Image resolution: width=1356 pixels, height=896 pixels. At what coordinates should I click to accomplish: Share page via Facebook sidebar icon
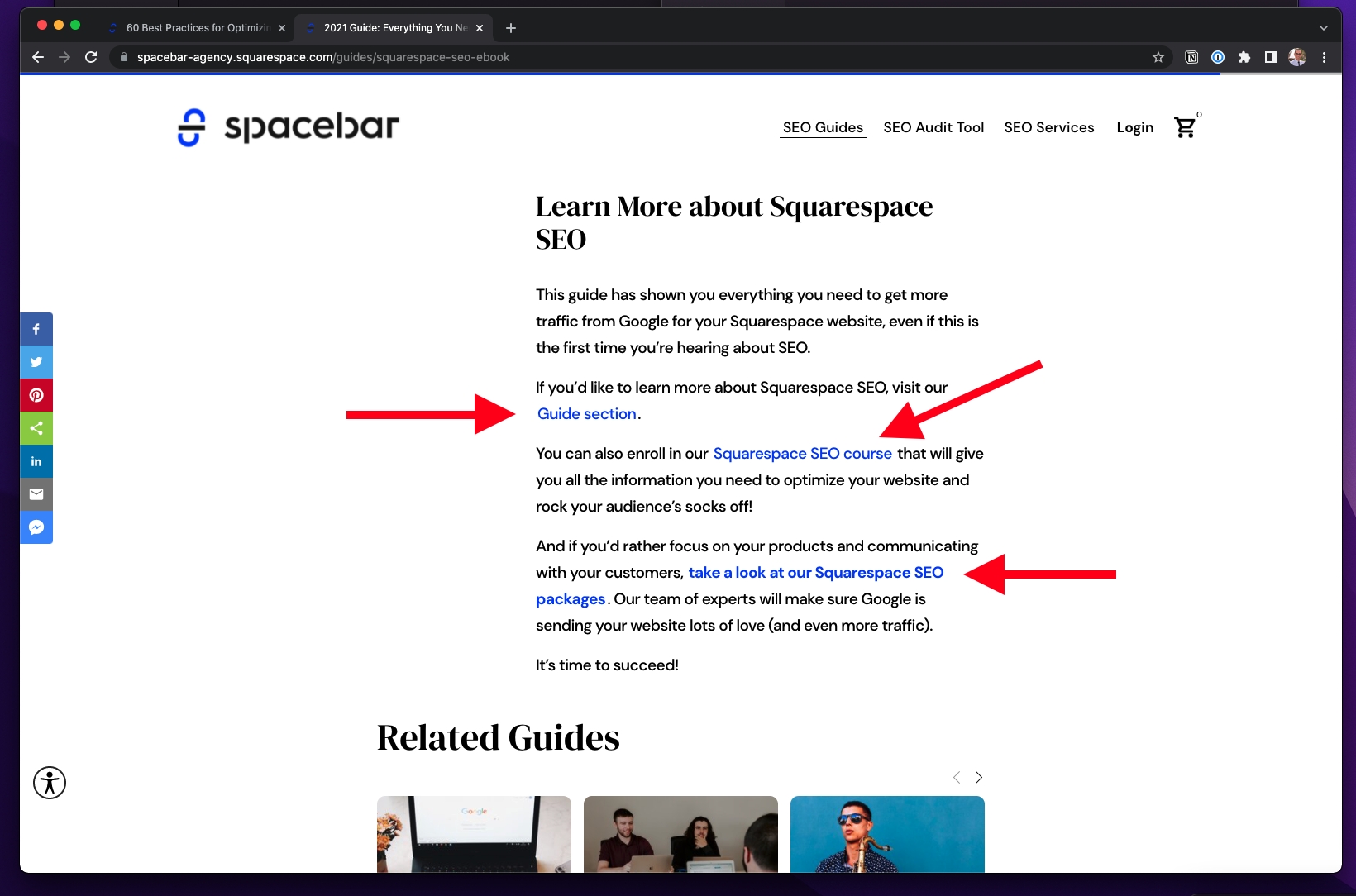(x=36, y=329)
